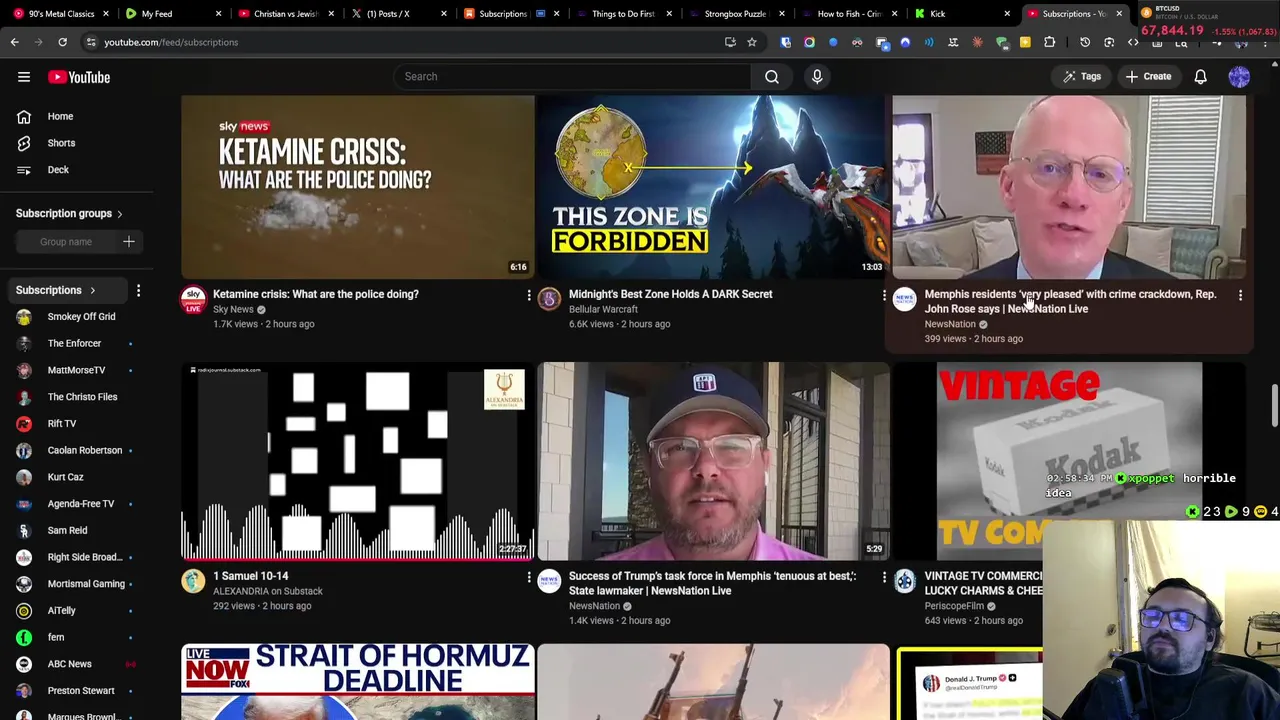Expand Subscription groups chevron
Screen dimensions: 1280x720
point(119,214)
